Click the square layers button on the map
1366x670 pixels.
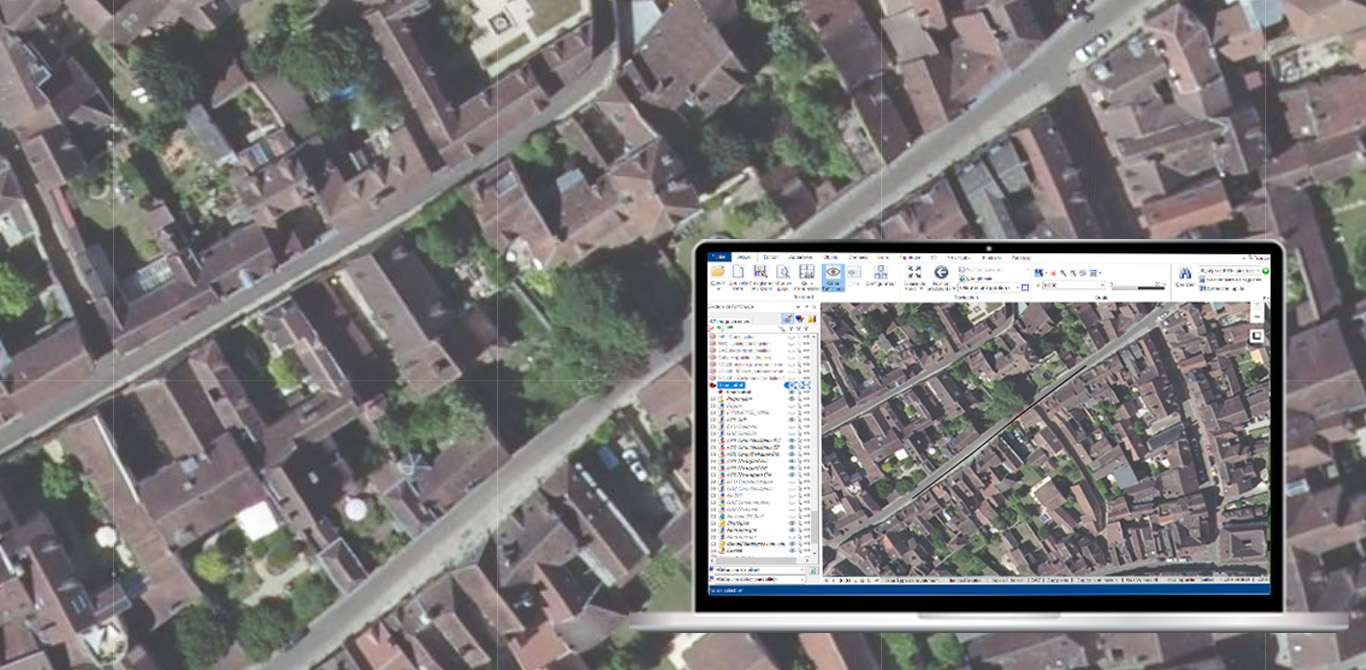tap(1257, 336)
